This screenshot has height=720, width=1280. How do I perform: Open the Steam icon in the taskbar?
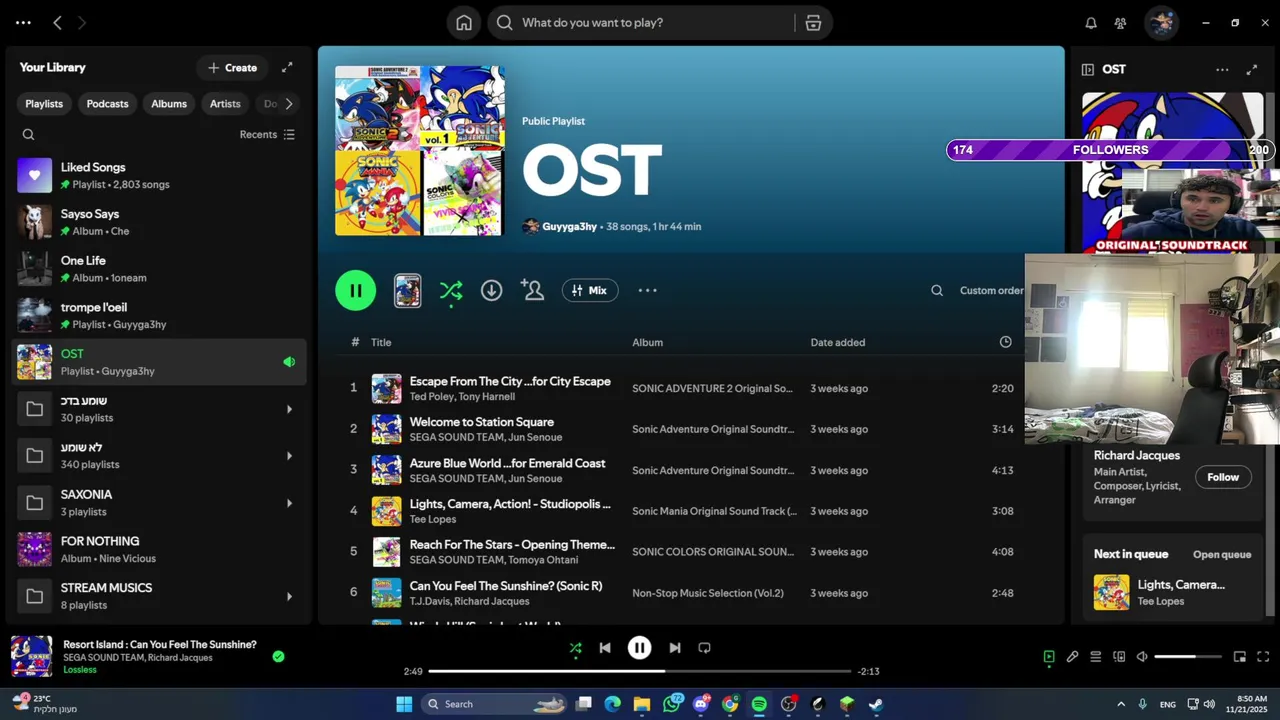876,704
